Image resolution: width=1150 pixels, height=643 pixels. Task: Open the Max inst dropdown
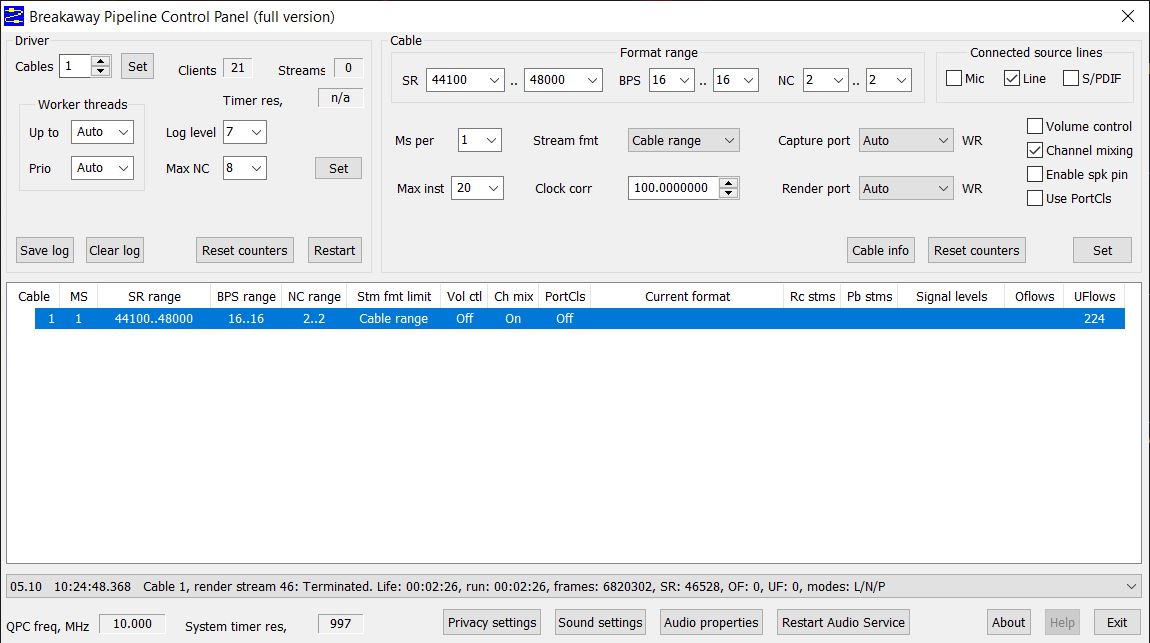[477, 188]
